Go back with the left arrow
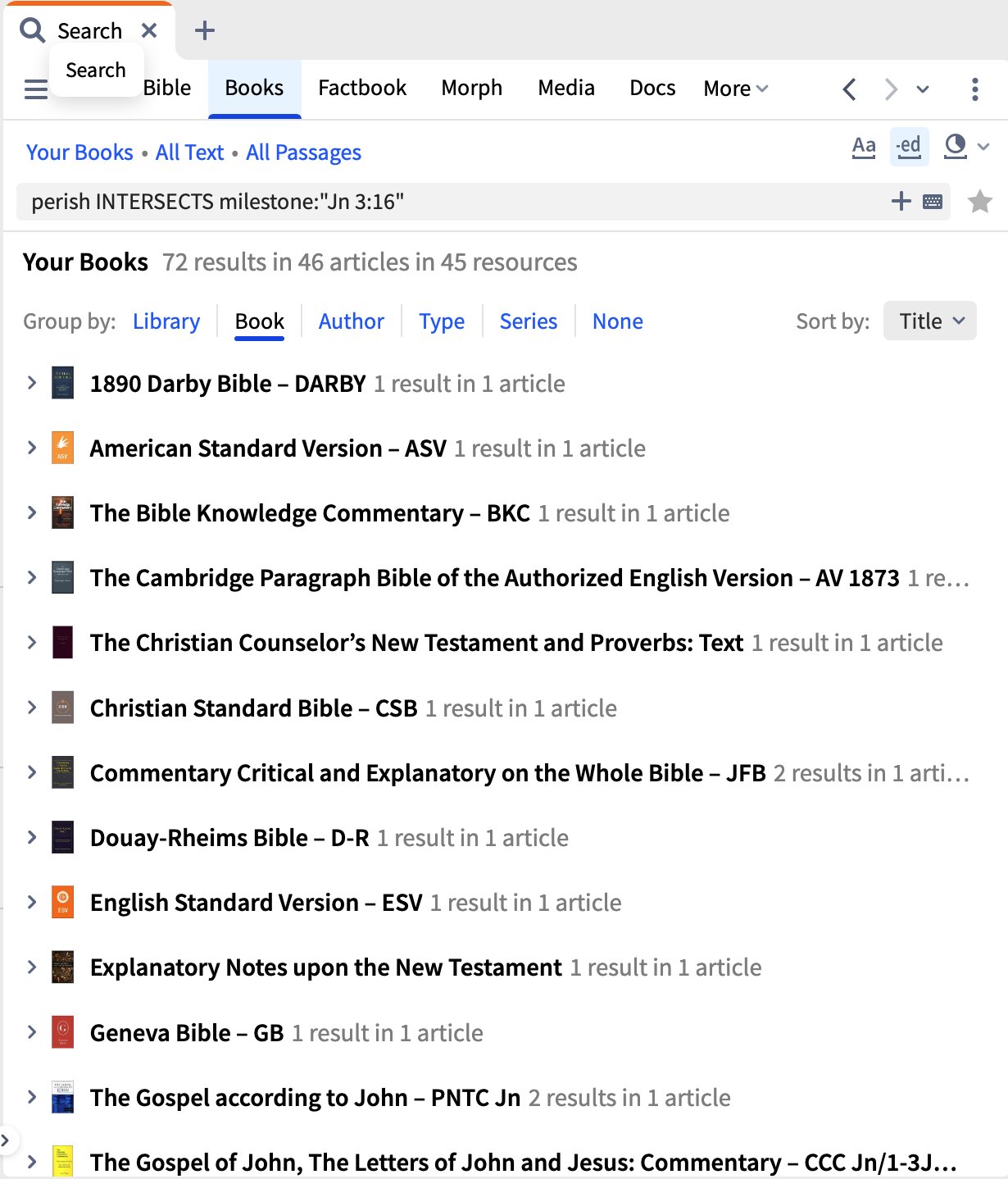 [850, 89]
